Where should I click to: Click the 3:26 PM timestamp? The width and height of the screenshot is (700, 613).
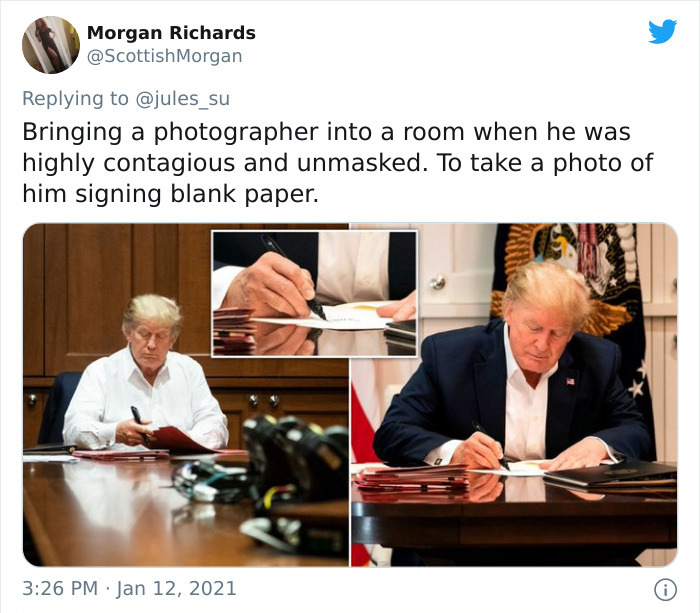point(60,588)
